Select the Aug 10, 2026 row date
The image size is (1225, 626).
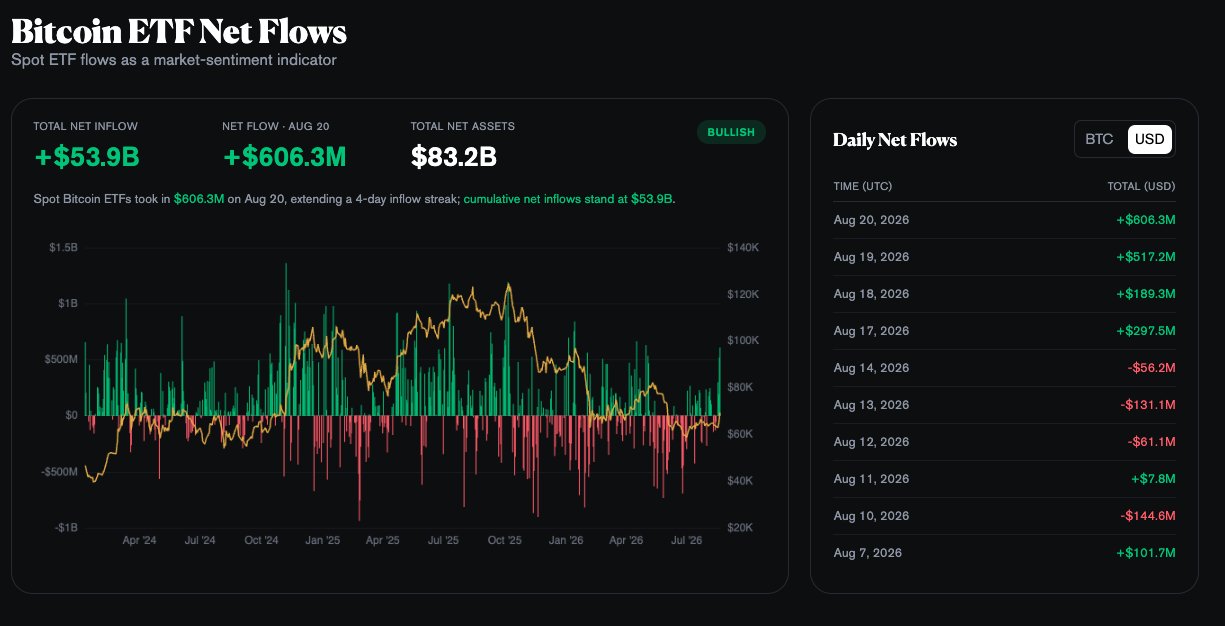coord(871,516)
